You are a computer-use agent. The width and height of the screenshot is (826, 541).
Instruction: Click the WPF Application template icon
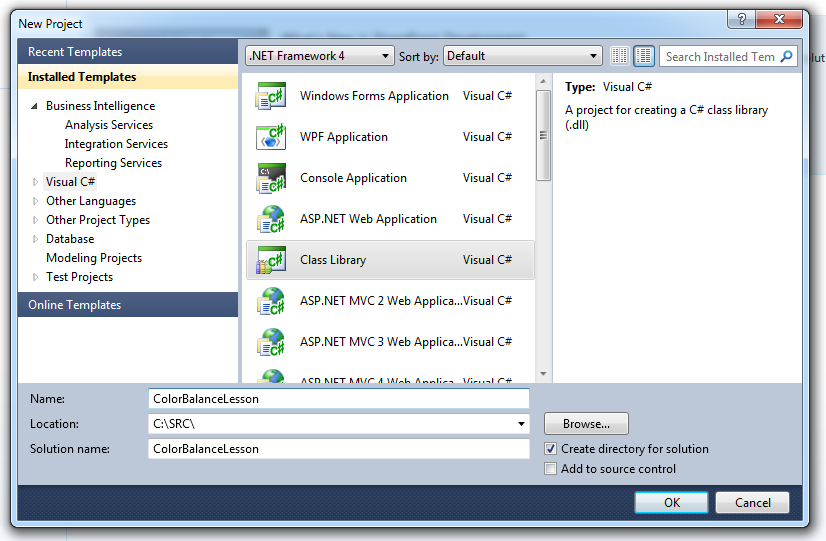tap(271, 137)
